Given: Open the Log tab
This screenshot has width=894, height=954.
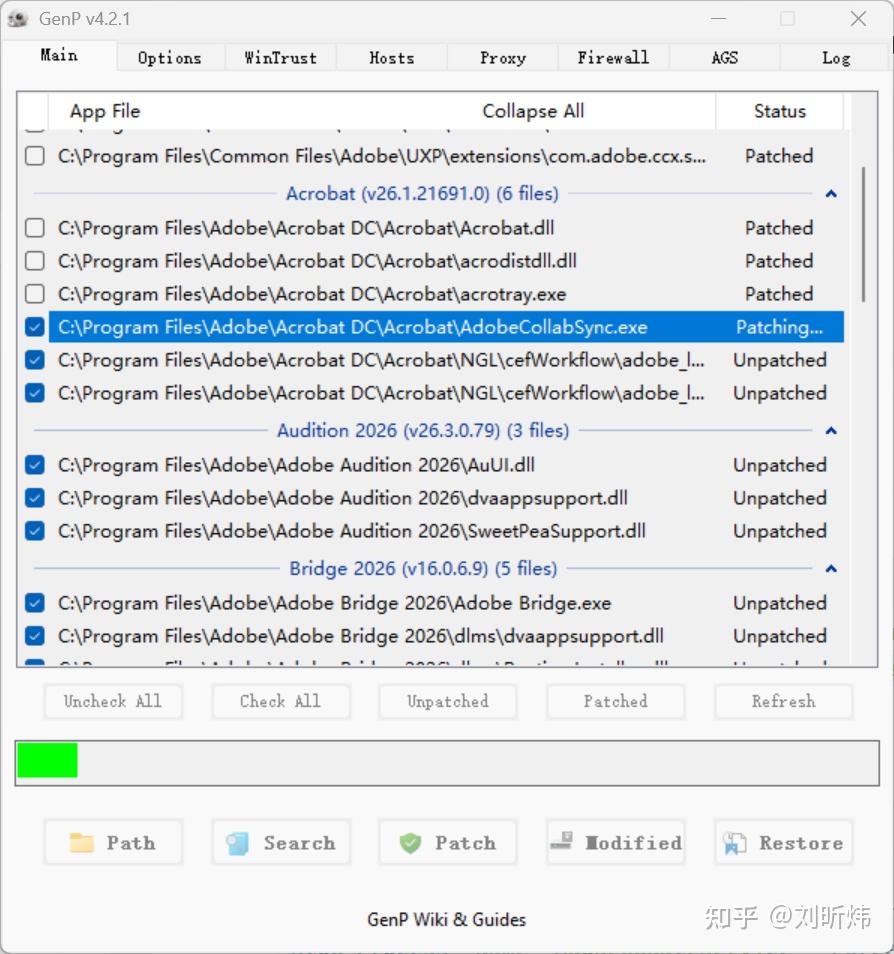Looking at the screenshot, I should click(836, 58).
